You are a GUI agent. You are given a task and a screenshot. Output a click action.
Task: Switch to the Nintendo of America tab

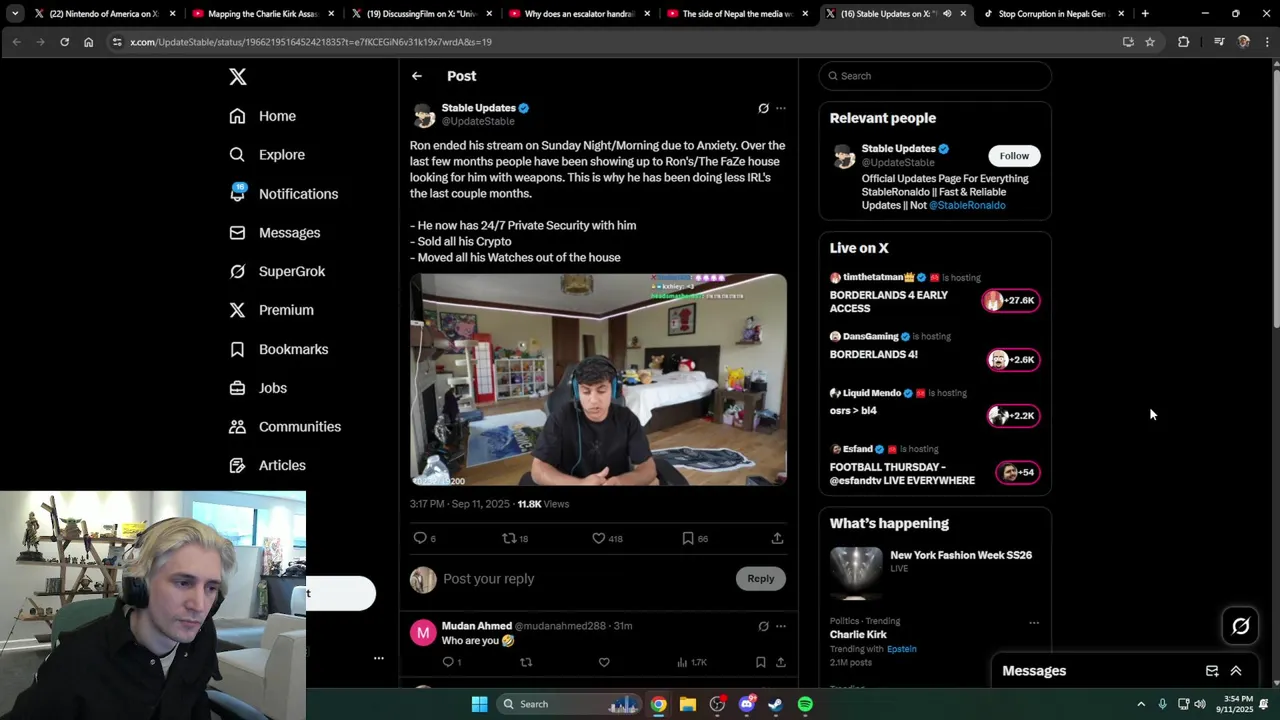point(104,14)
